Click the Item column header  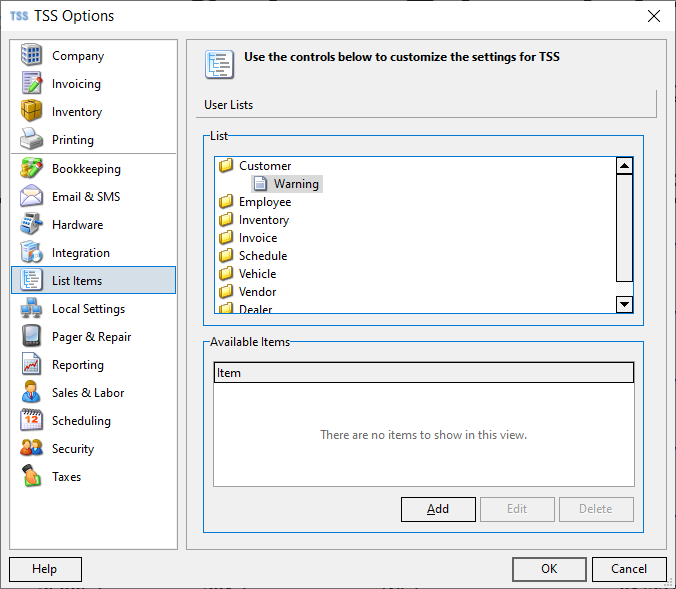pos(424,373)
